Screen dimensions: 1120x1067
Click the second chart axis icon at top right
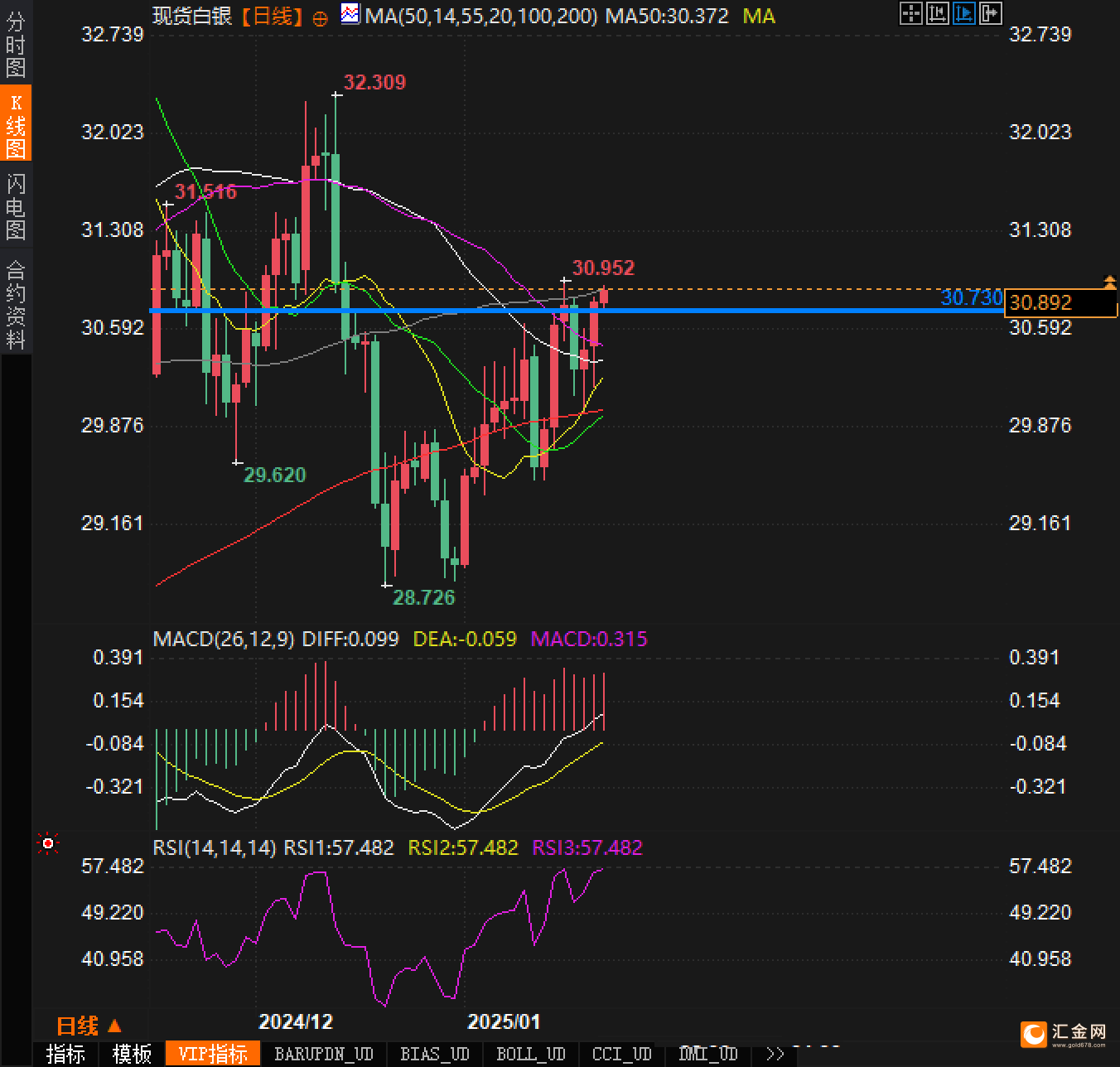pos(938,13)
